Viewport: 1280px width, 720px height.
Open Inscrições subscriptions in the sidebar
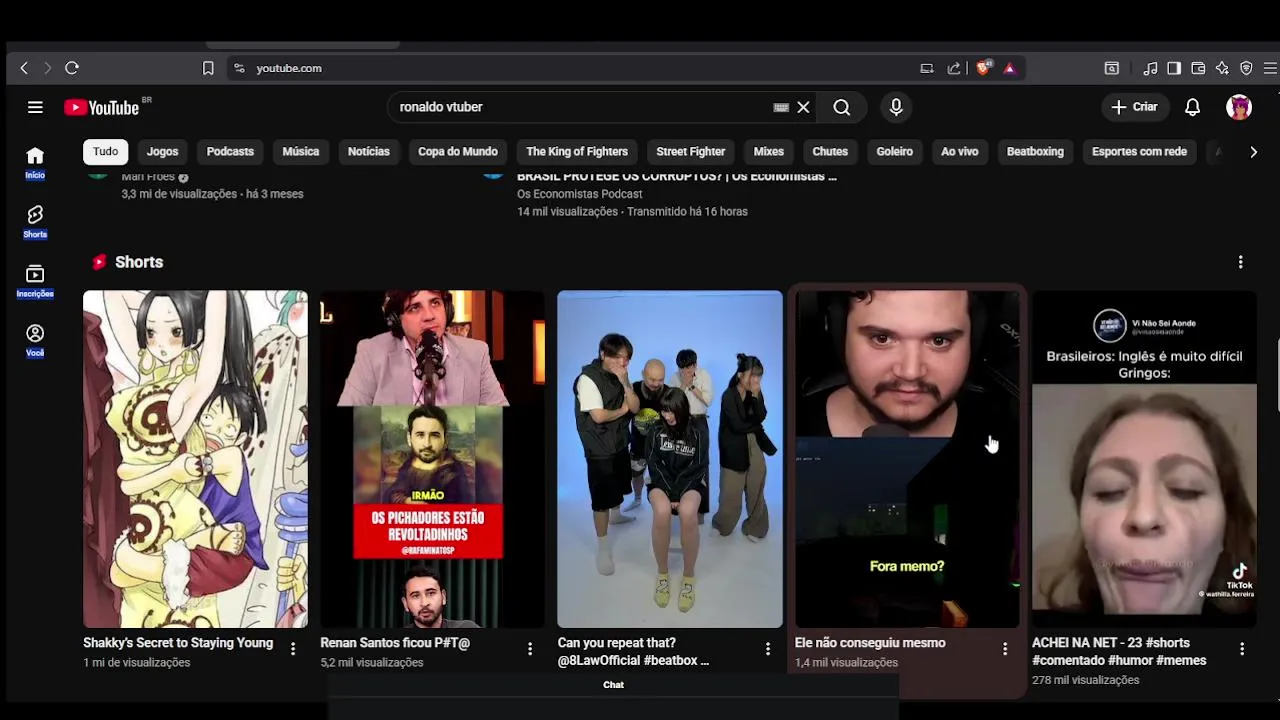(x=35, y=281)
